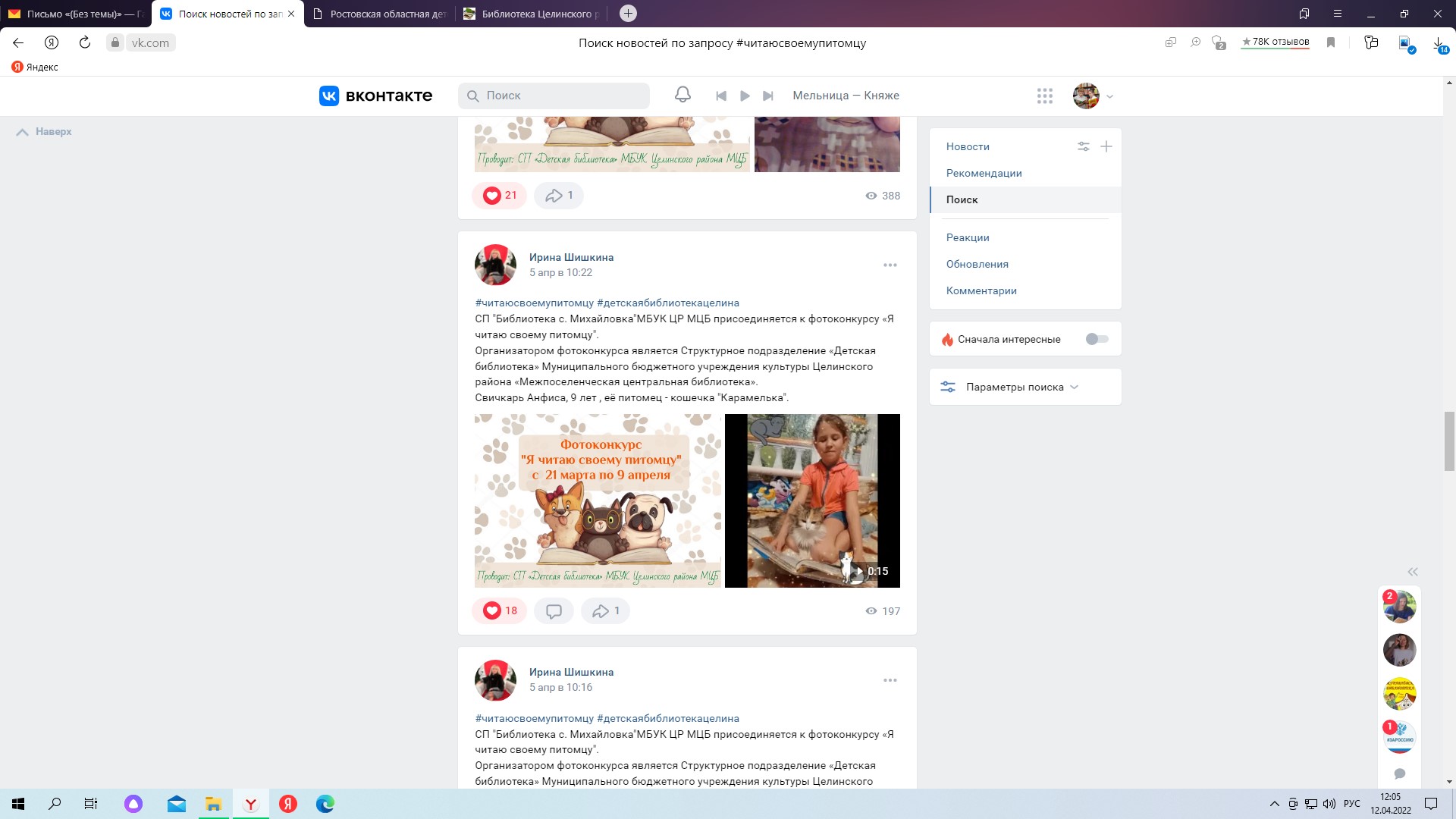Open Новости section in sidebar
Viewport: 1456px width, 819px height.
point(968,146)
